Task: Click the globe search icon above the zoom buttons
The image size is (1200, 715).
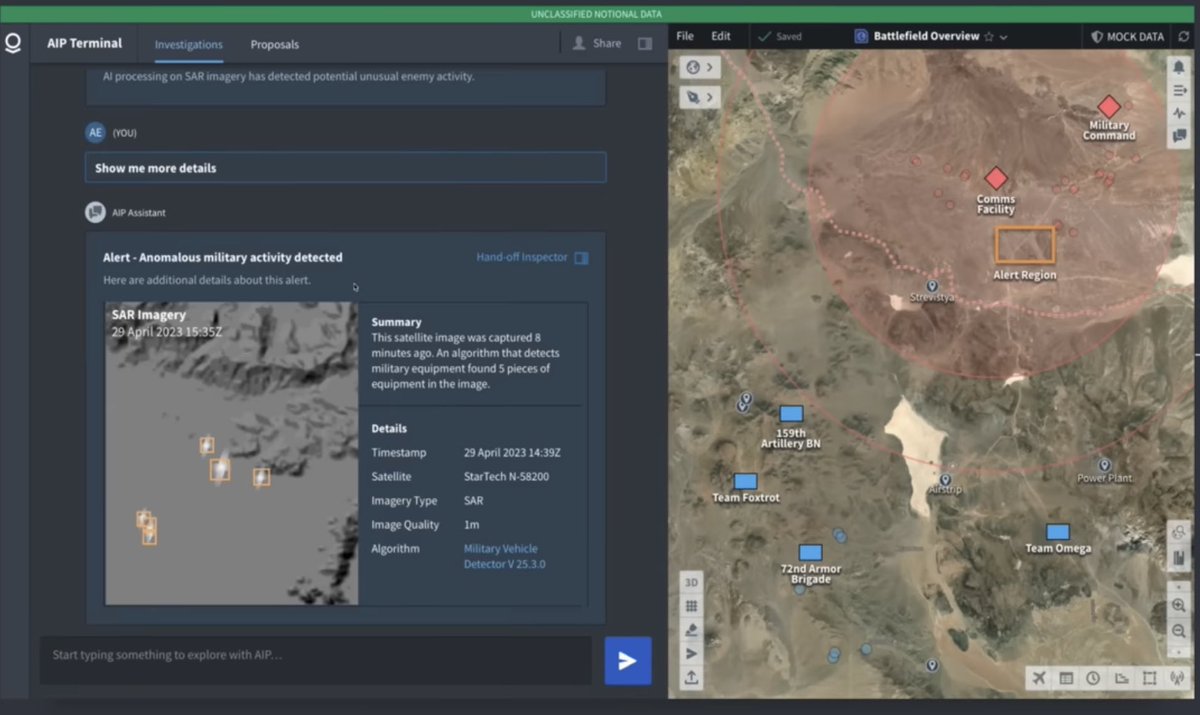Action: tap(1179, 534)
